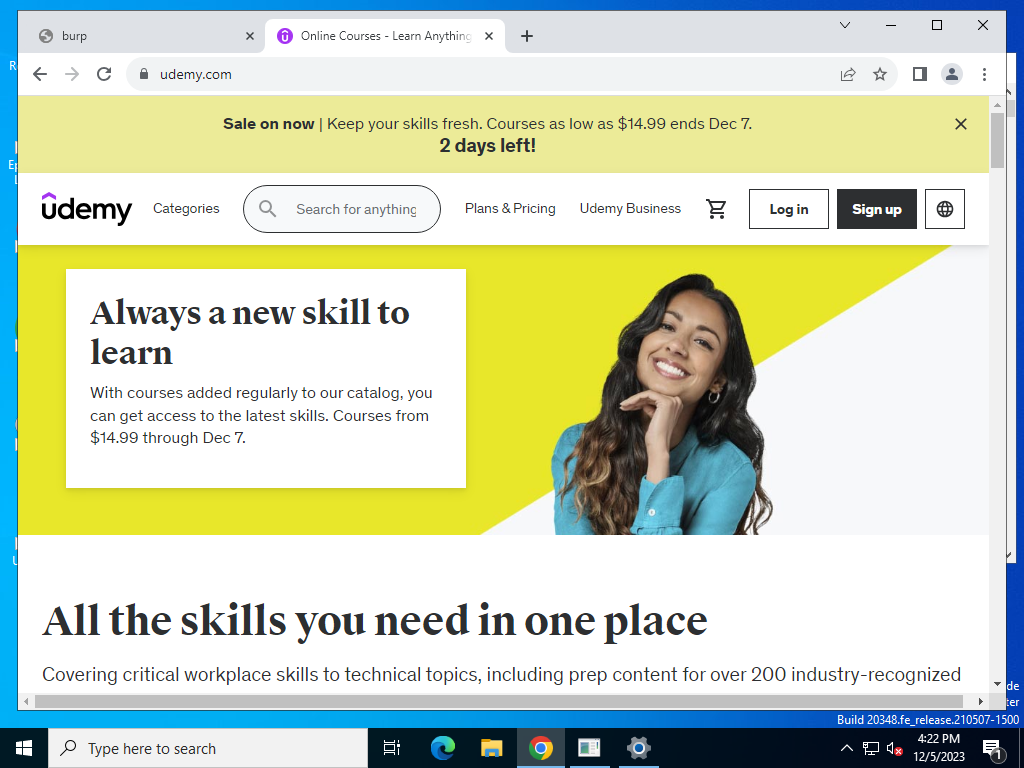Viewport: 1024px width, 768px height.
Task: Open the shopping cart icon
Action: [x=716, y=209]
